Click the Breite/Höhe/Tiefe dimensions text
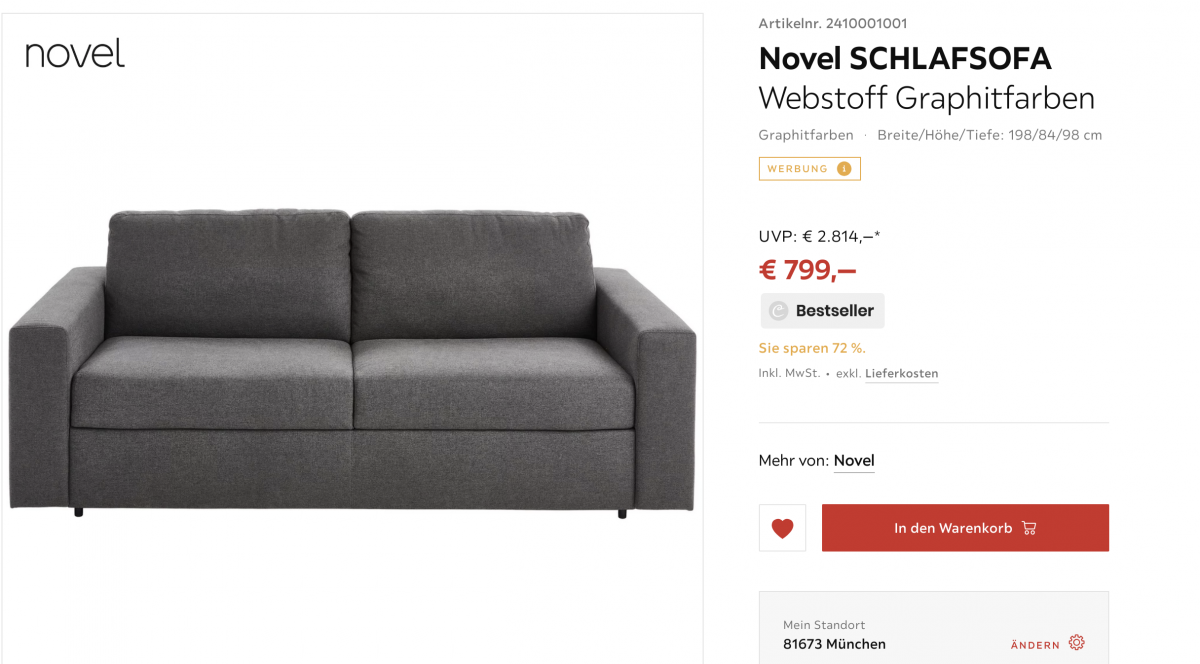 click(x=989, y=135)
